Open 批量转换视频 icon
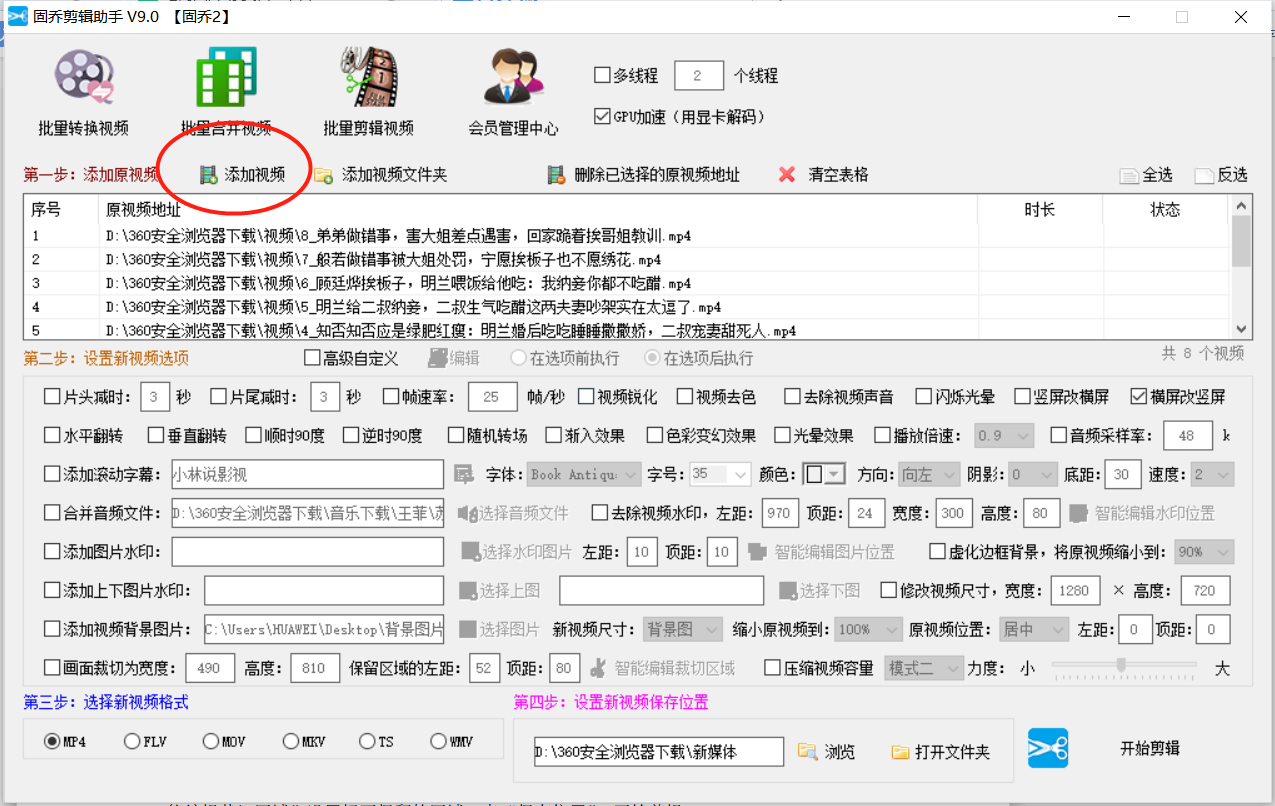Image resolution: width=1275 pixels, height=806 pixels. (84, 77)
